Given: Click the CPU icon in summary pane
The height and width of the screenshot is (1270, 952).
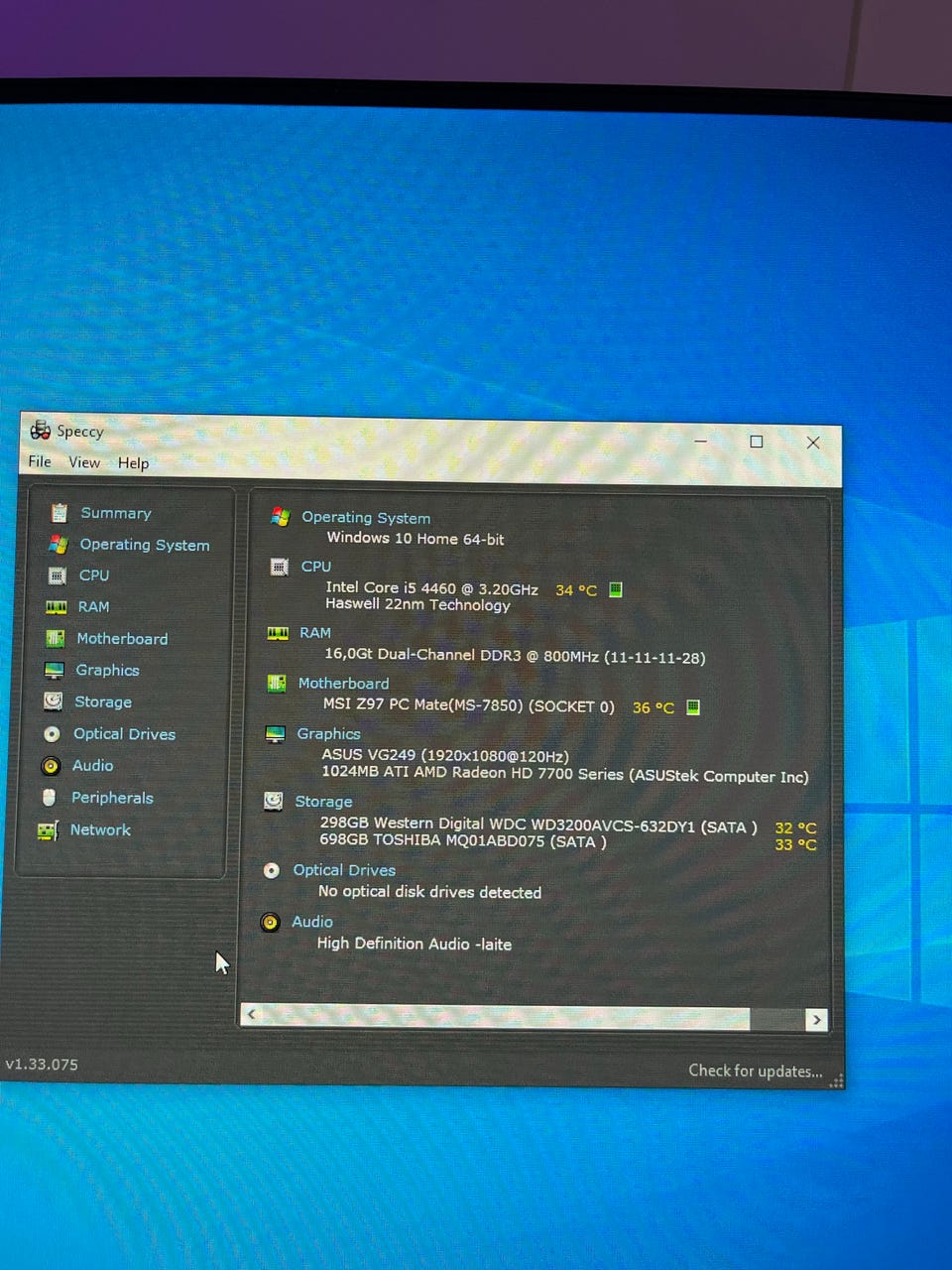Looking at the screenshot, I should point(279,567).
